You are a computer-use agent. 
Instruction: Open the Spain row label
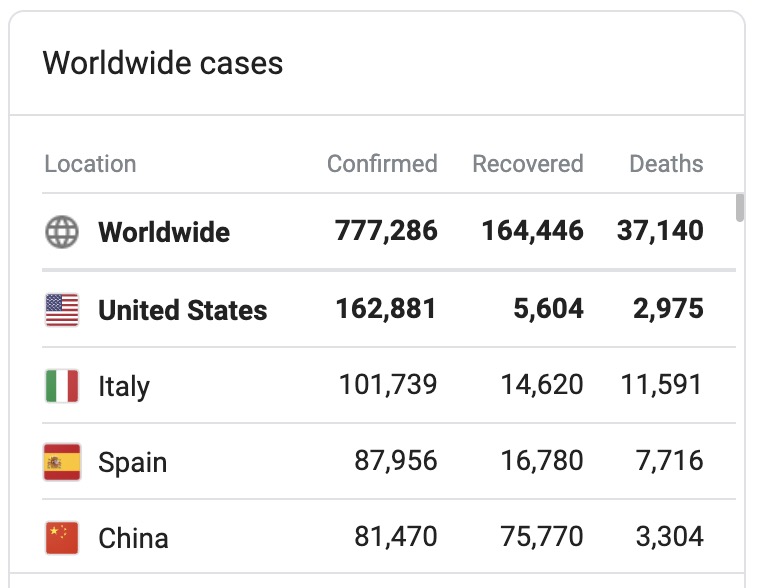point(132,463)
